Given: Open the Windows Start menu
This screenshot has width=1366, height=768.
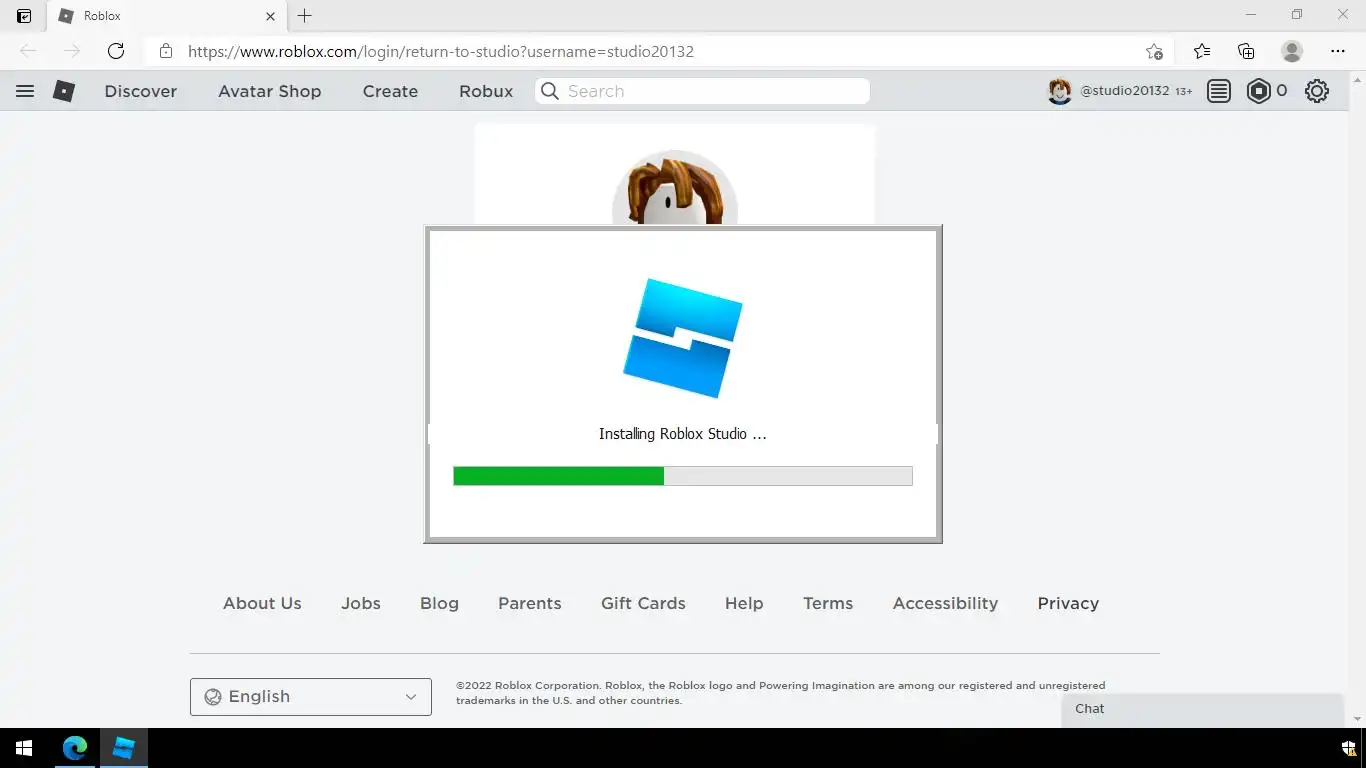Looking at the screenshot, I should pyautogui.click(x=24, y=748).
